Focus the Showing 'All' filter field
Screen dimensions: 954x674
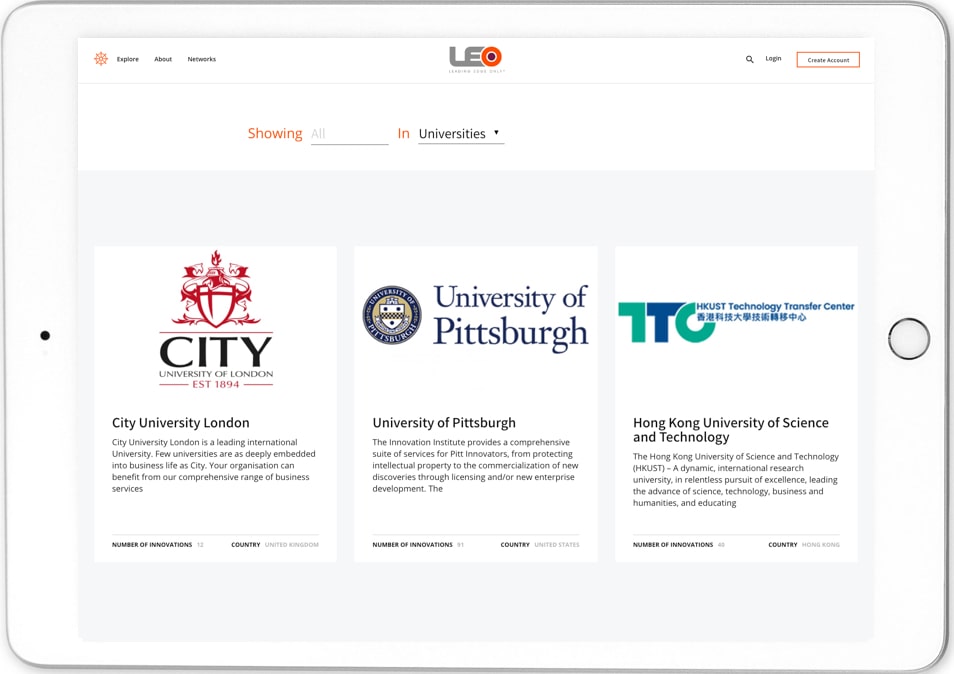tap(349, 134)
